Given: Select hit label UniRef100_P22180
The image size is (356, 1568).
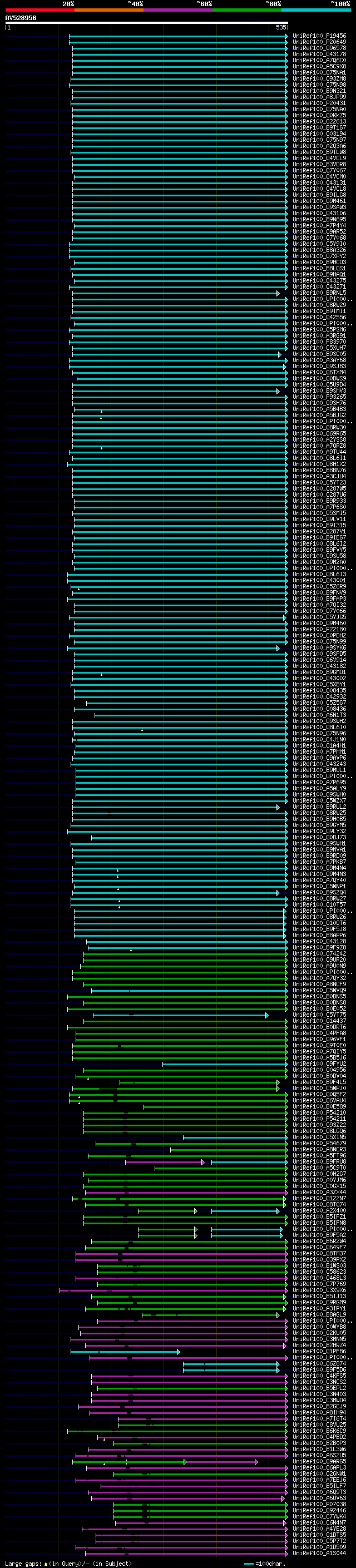Looking at the screenshot, I should pyautogui.click(x=319, y=630).
